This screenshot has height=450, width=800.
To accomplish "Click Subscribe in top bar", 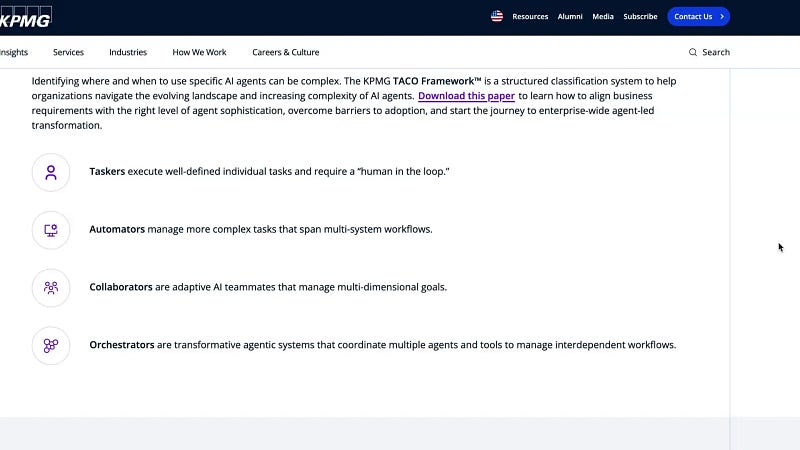I will pos(640,16).
